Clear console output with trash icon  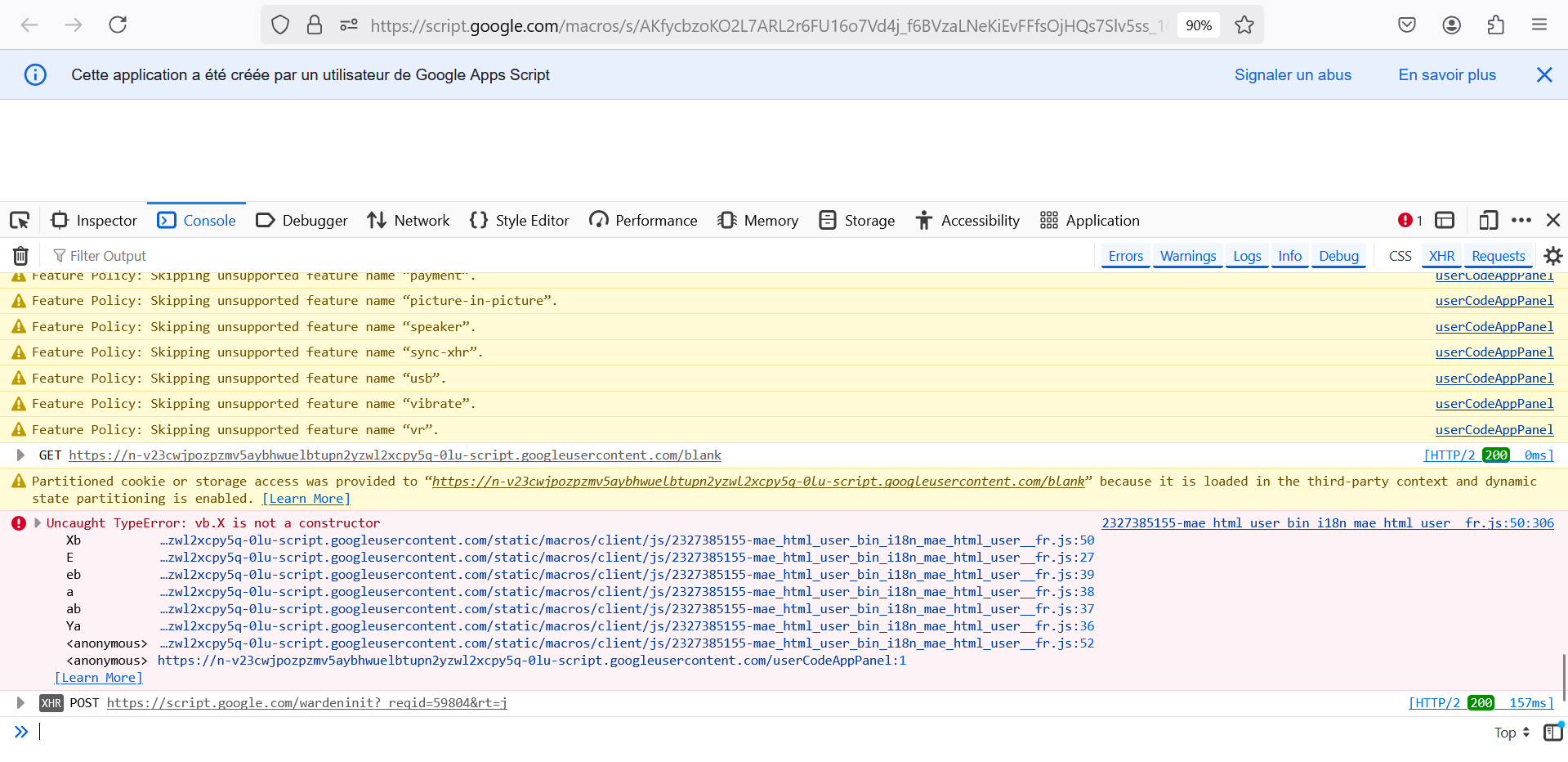pos(20,256)
